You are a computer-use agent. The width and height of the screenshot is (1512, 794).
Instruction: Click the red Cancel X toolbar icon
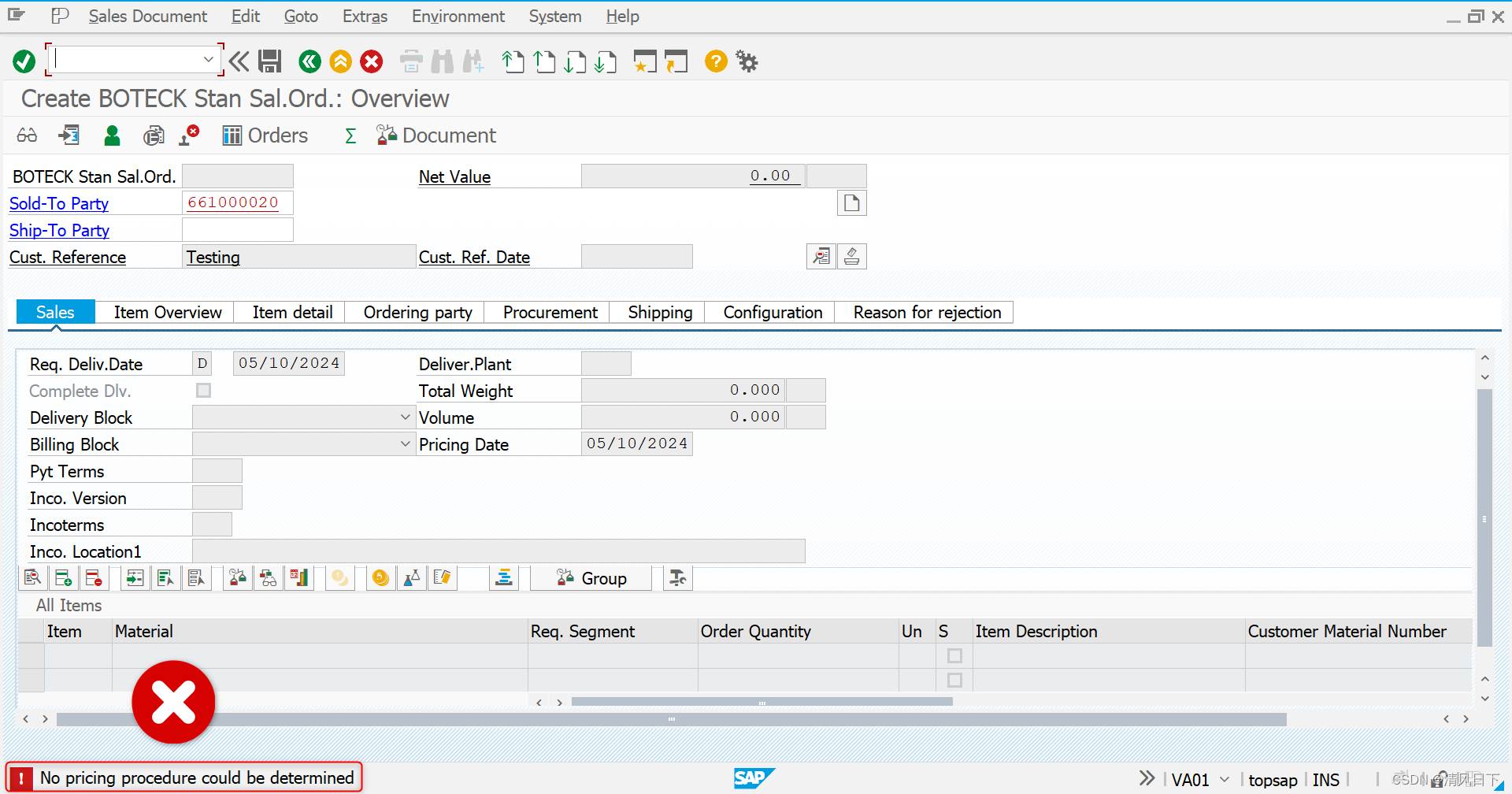click(372, 61)
